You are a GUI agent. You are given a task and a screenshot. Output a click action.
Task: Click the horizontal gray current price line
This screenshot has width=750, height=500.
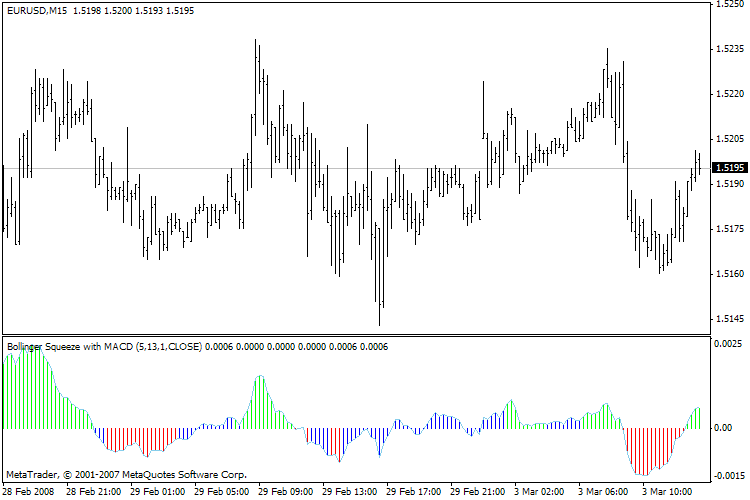click(356, 168)
